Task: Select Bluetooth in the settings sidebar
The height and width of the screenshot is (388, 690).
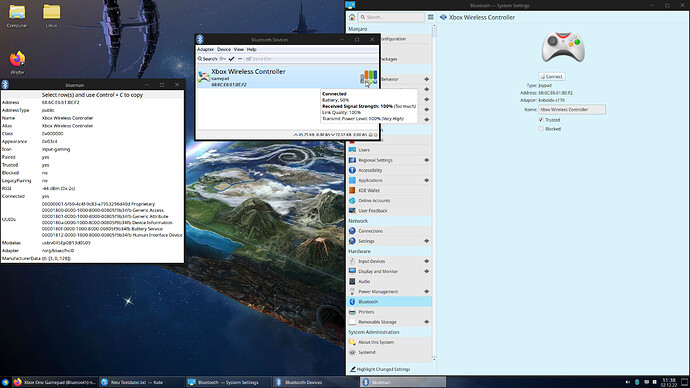Action: pos(389,302)
